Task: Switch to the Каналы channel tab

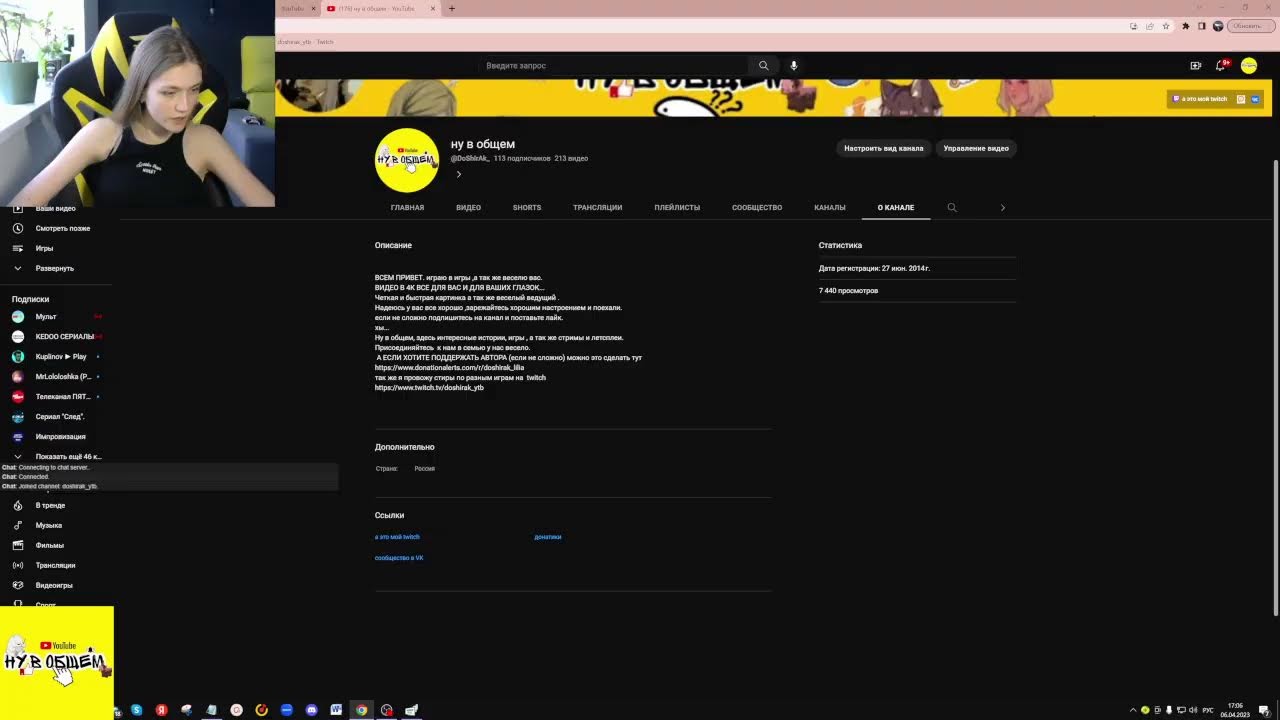Action: tap(830, 207)
